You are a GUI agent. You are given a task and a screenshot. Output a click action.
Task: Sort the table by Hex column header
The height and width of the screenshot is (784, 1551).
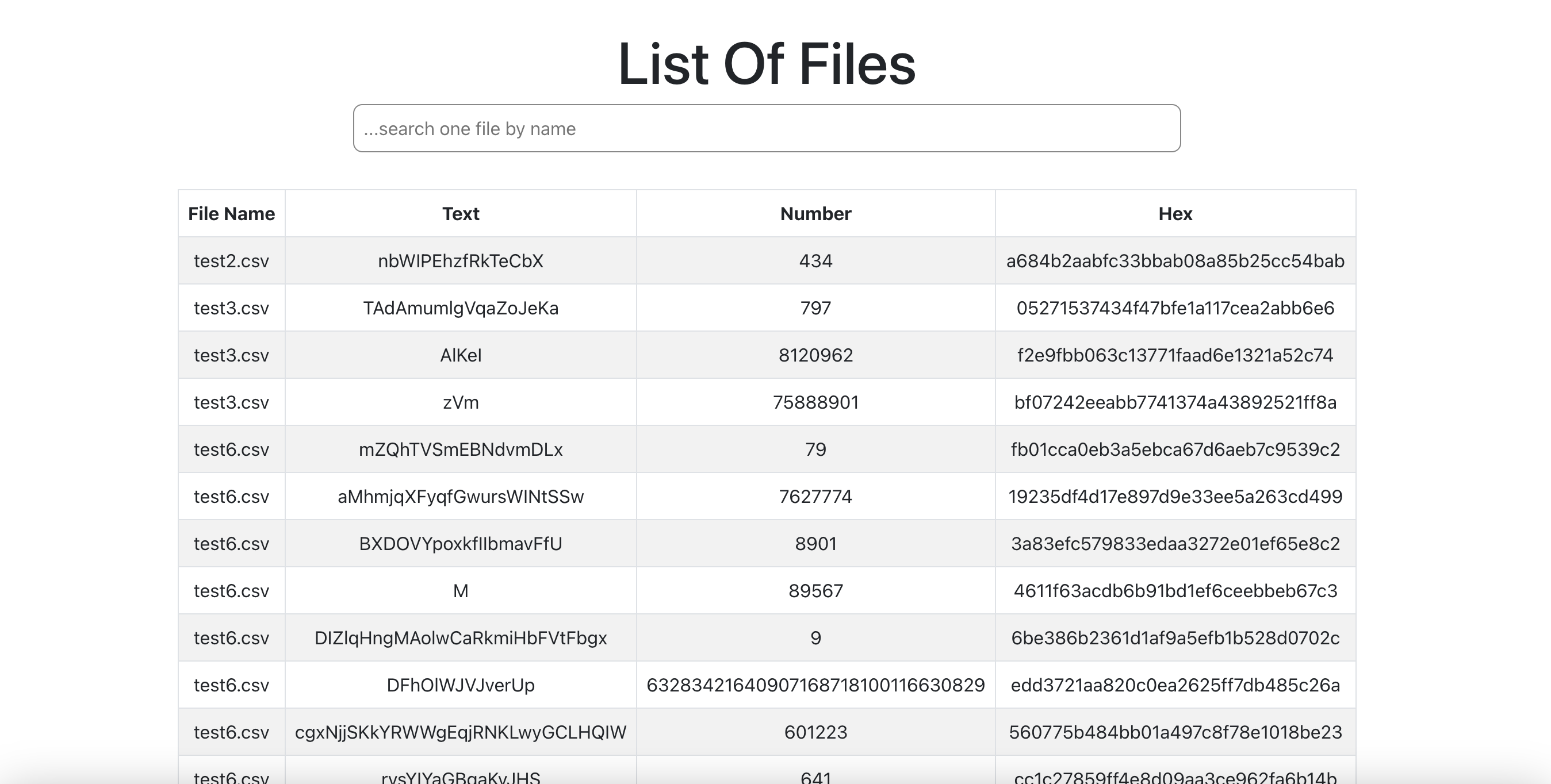coord(1175,213)
